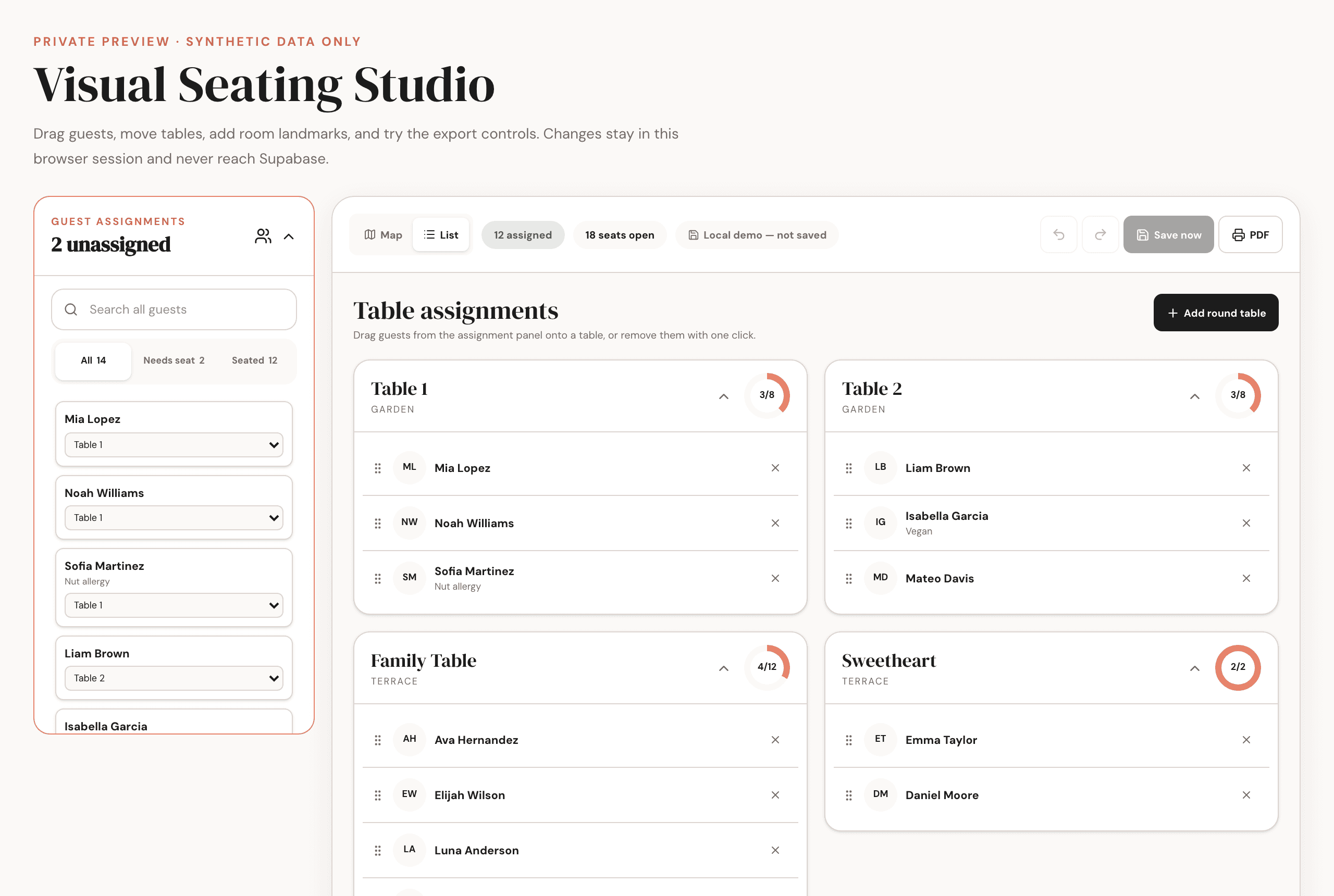Click the undo arrow button
Image resolution: width=1334 pixels, height=896 pixels.
click(x=1058, y=234)
